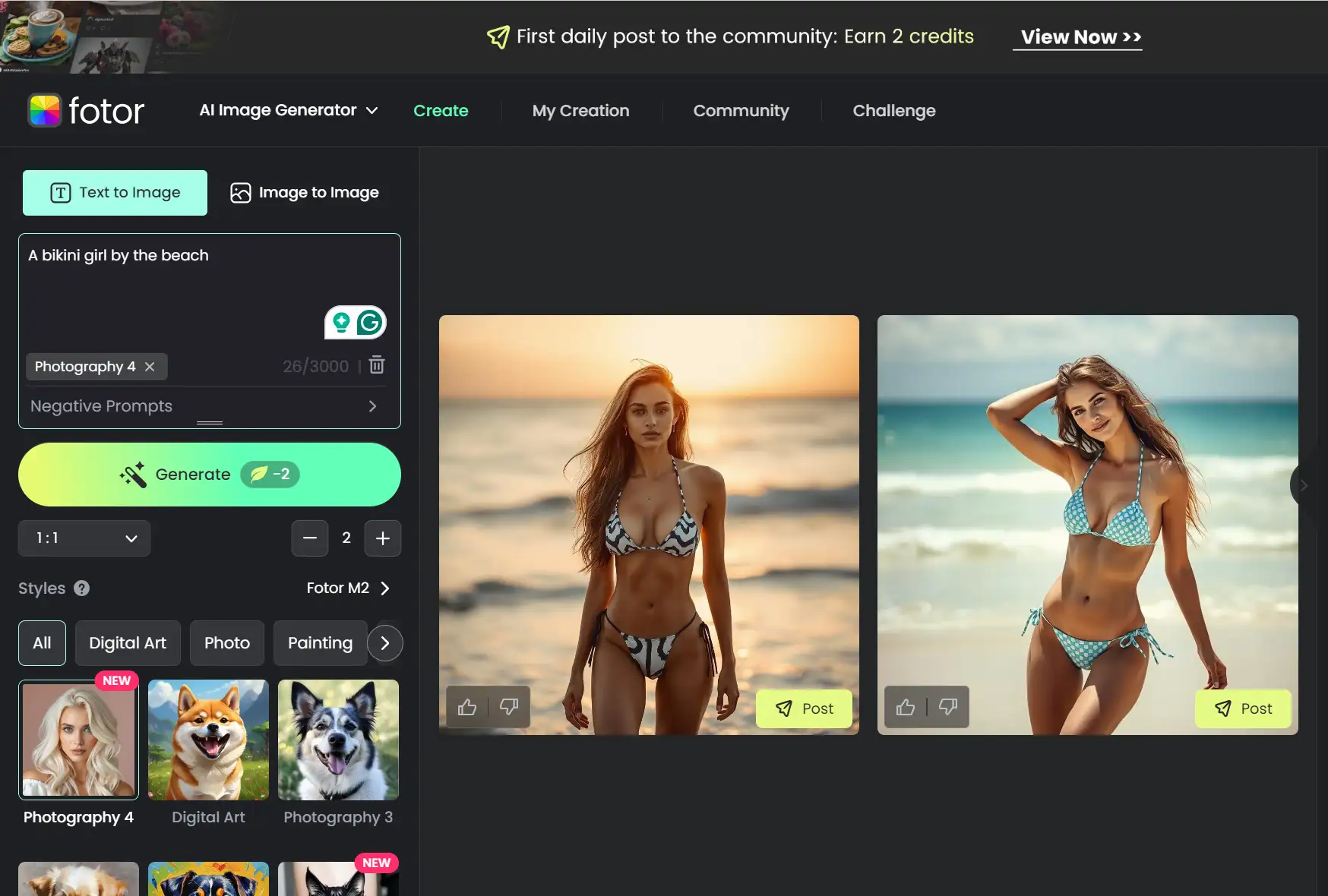
Task: Choose the Photography 4 style thumbnail
Action: tap(79, 740)
